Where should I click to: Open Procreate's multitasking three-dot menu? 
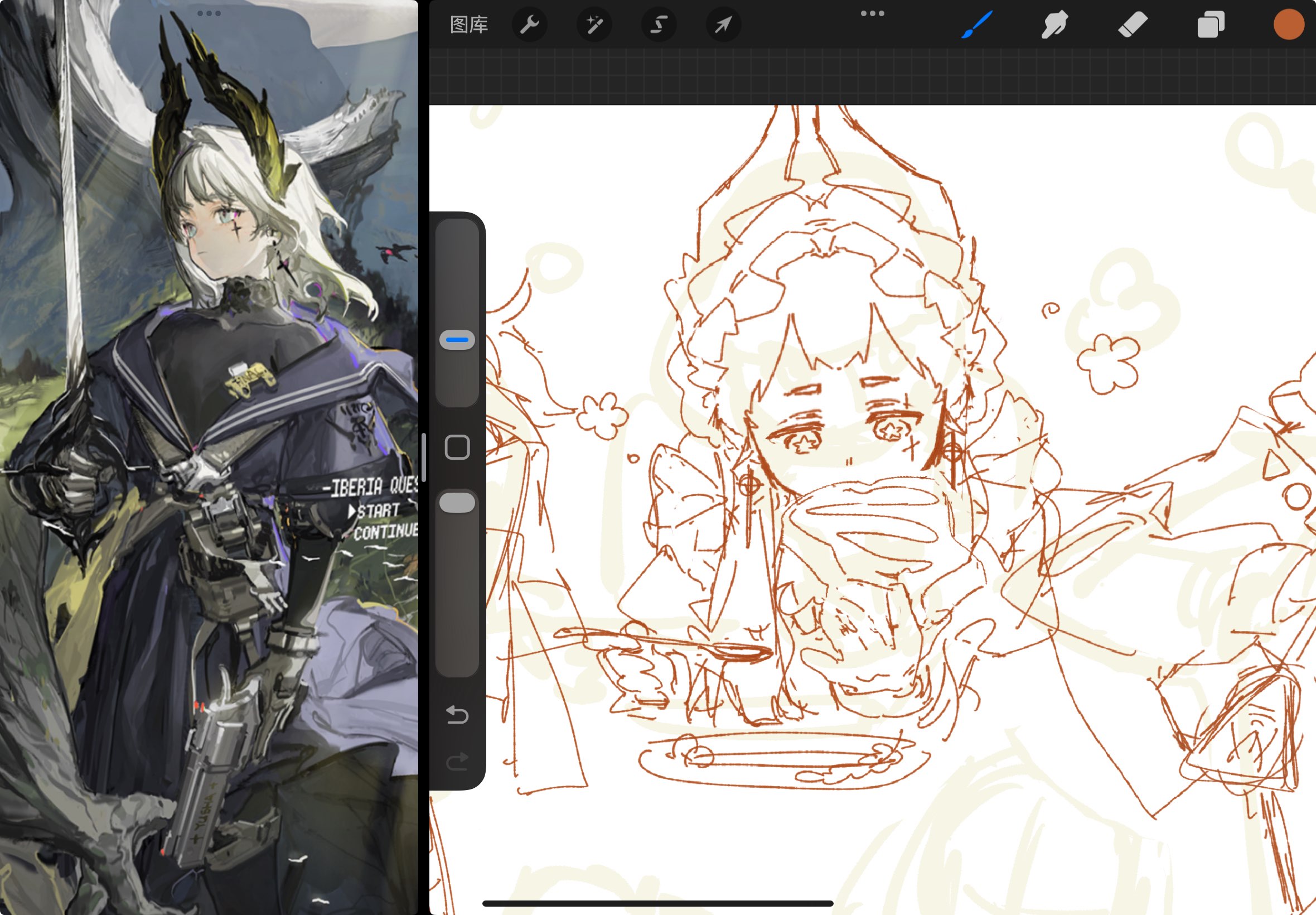click(x=873, y=13)
